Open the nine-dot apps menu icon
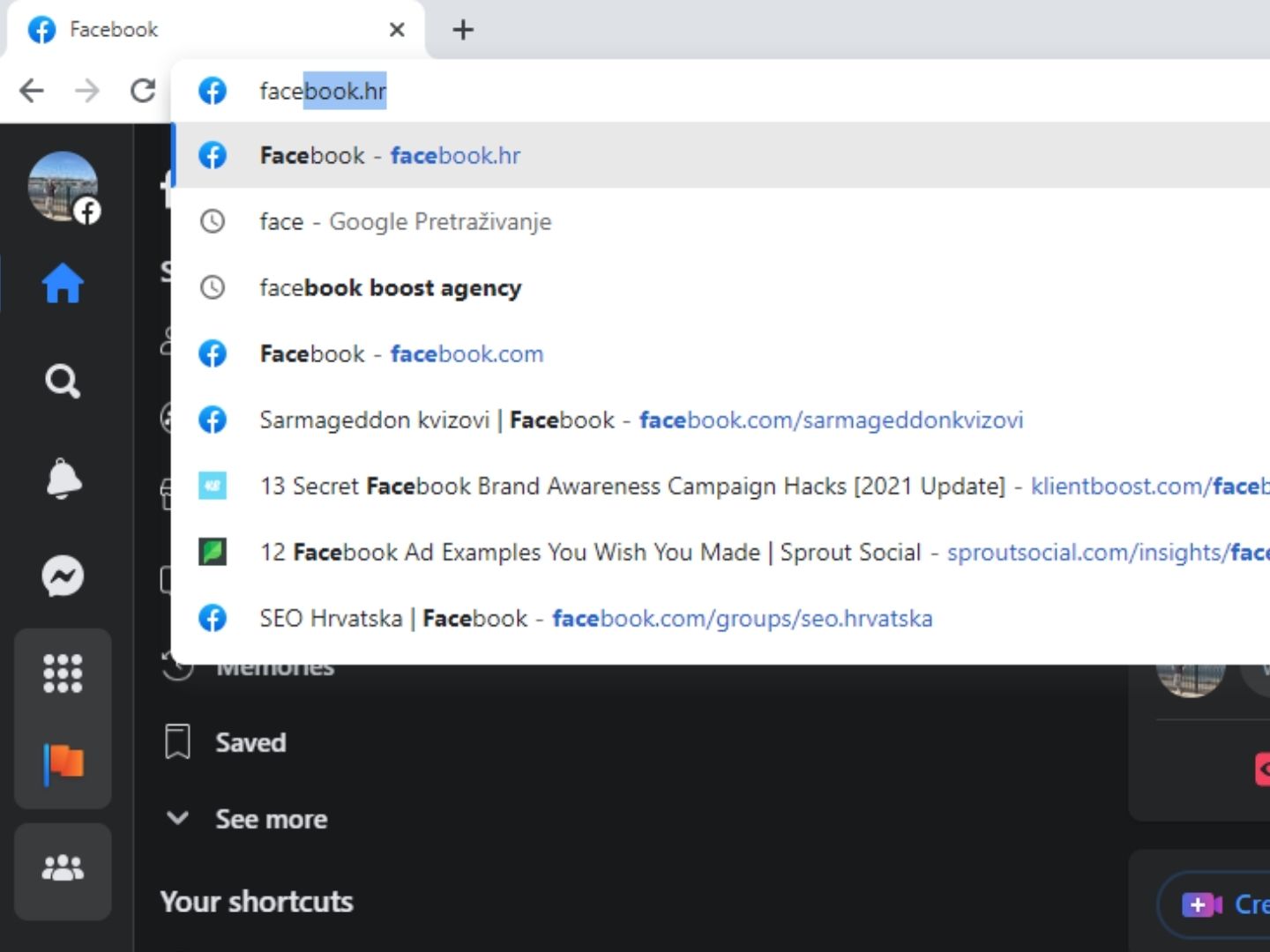Image resolution: width=1270 pixels, height=952 pixels. [63, 673]
